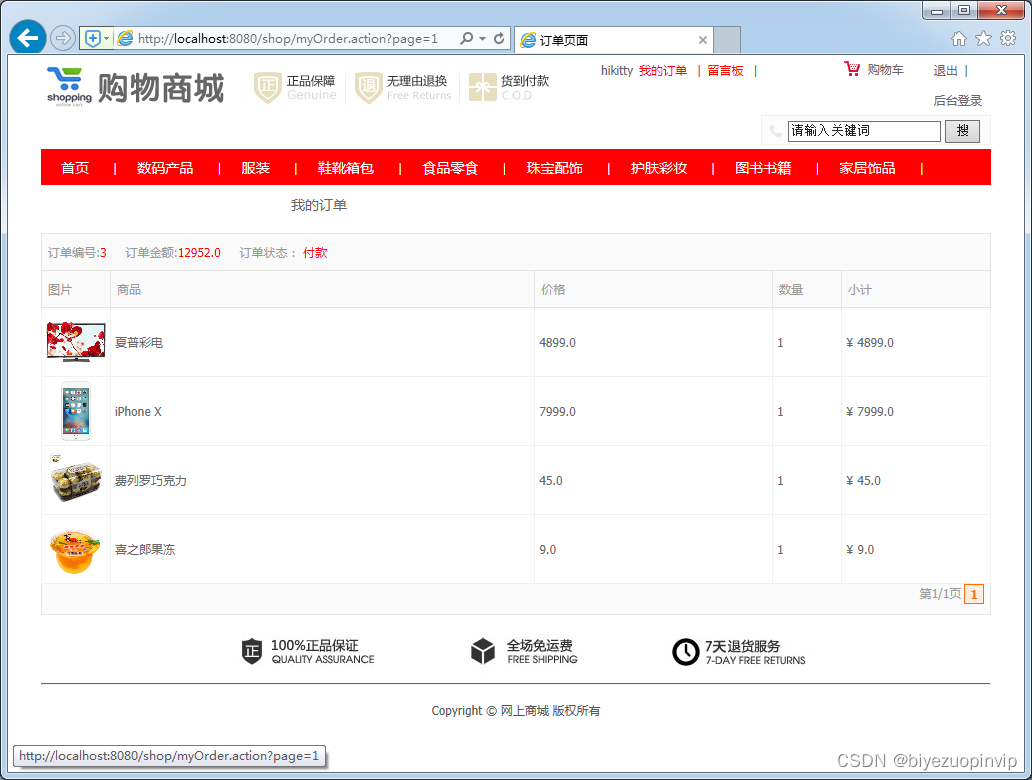Image resolution: width=1032 pixels, height=780 pixels.
Task: Click the 喜之郎果冻 product name
Action: (145, 550)
